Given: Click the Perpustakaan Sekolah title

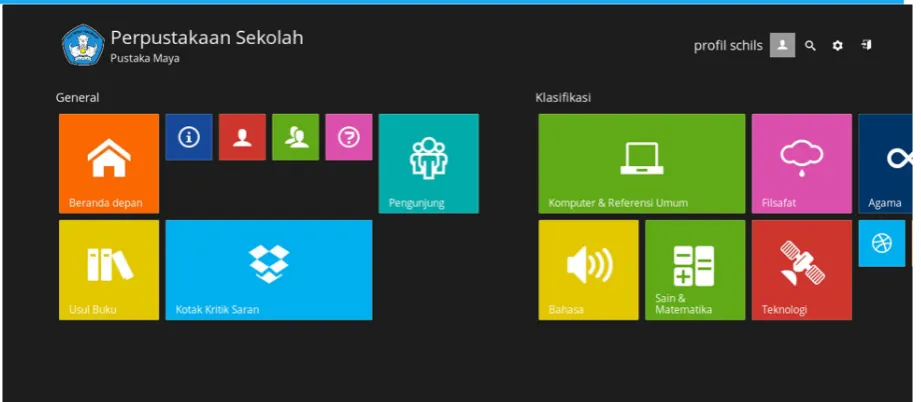Looking at the screenshot, I should [x=207, y=38].
